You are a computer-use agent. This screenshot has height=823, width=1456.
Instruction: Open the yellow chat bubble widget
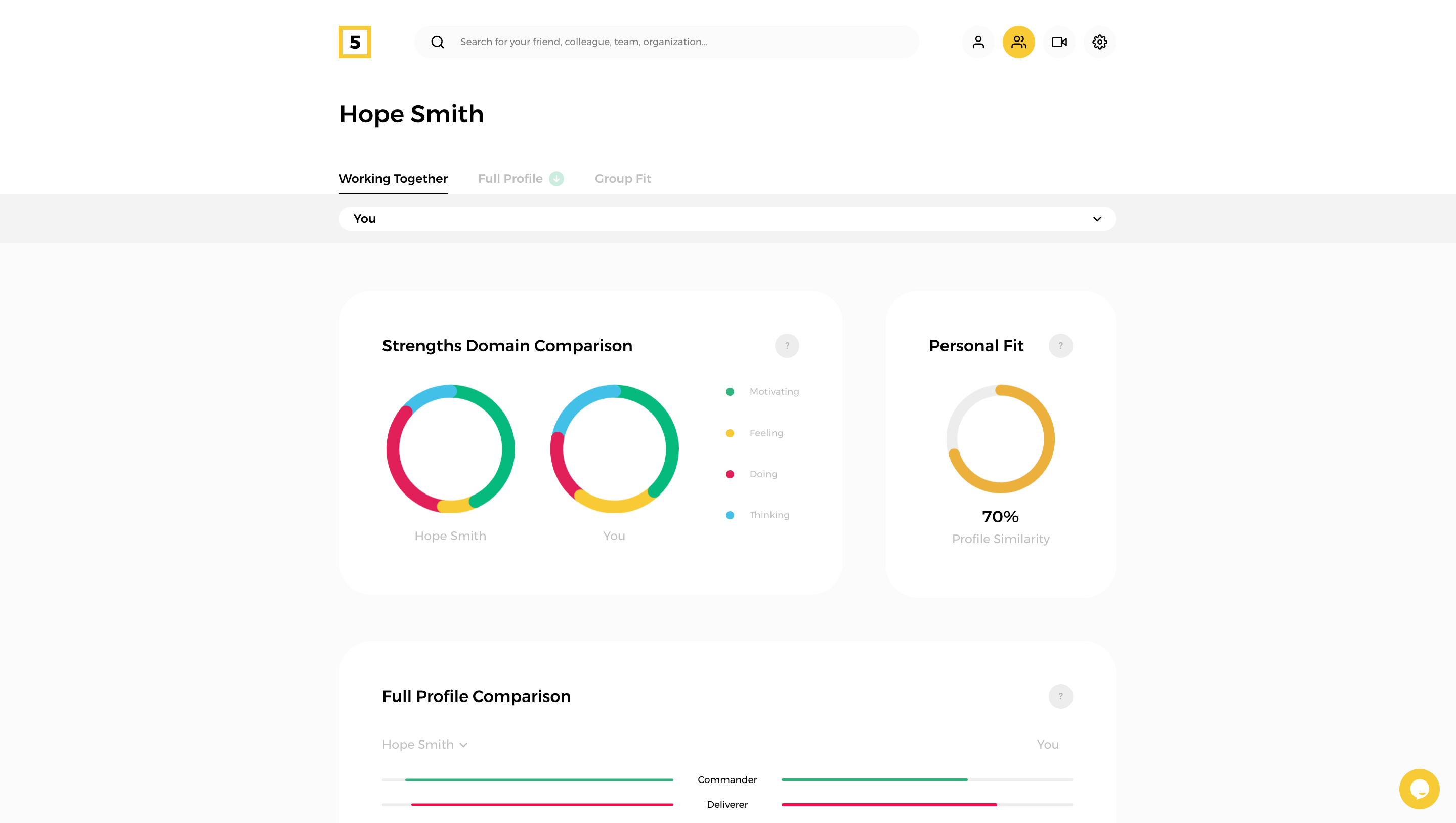(x=1419, y=789)
